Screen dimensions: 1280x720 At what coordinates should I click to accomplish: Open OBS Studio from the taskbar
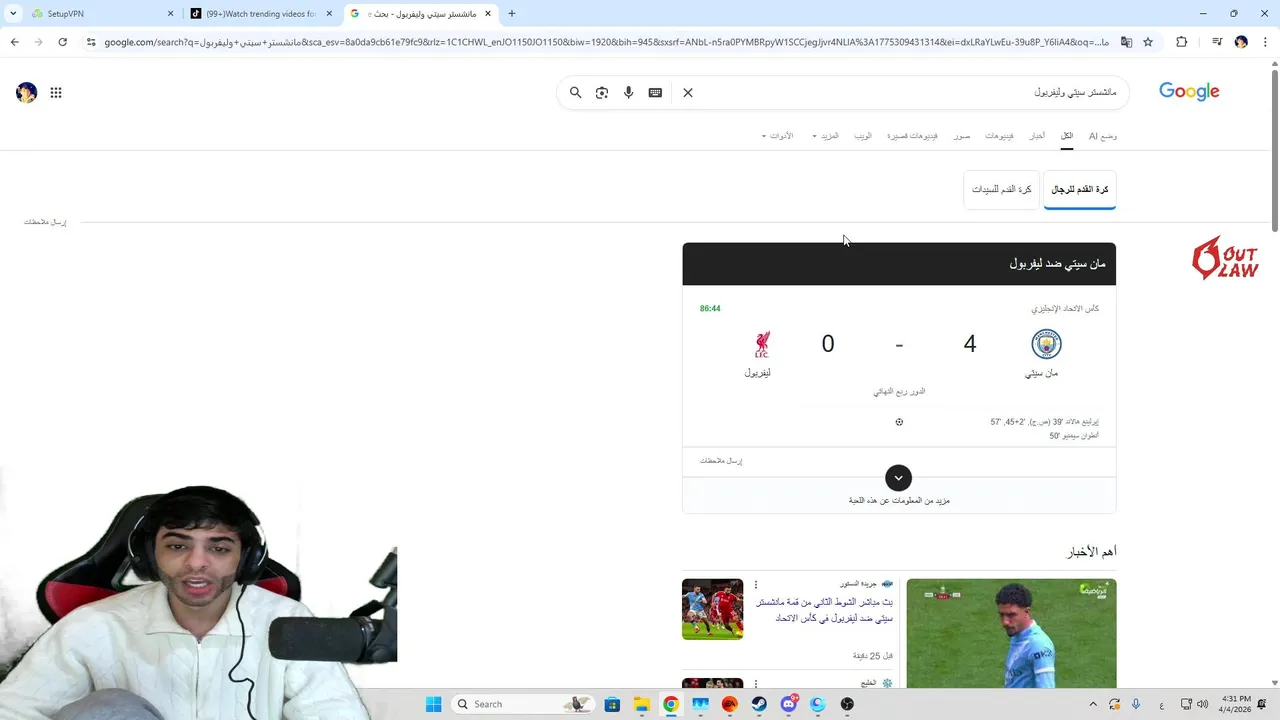[x=848, y=704]
